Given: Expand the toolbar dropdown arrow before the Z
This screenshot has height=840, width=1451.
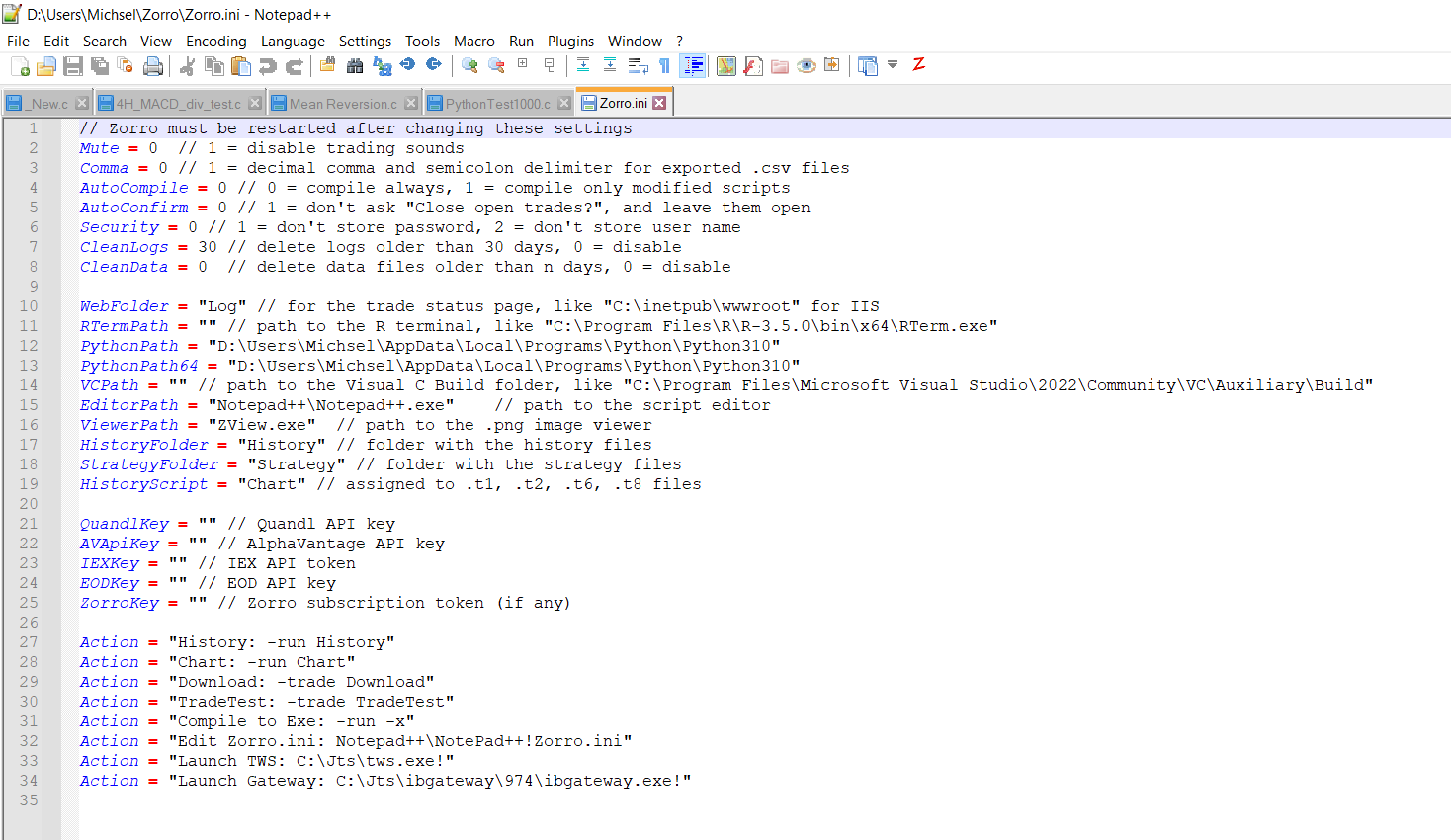Looking at the screenshot, I should click(893, 65).
